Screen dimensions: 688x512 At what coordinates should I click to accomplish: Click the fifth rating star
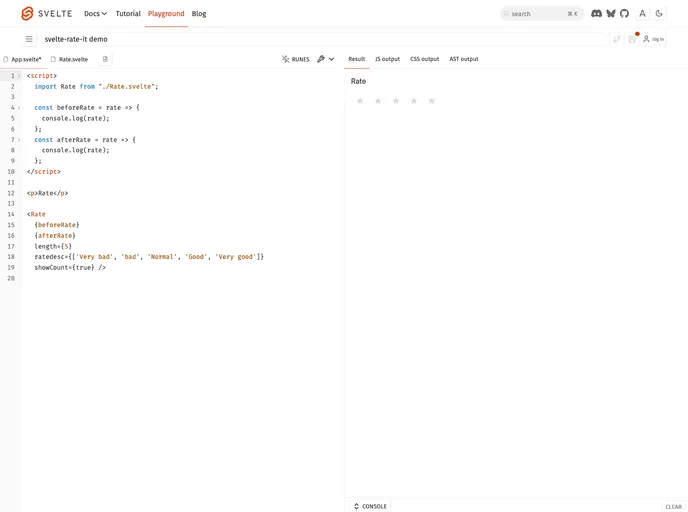(432, 101)
